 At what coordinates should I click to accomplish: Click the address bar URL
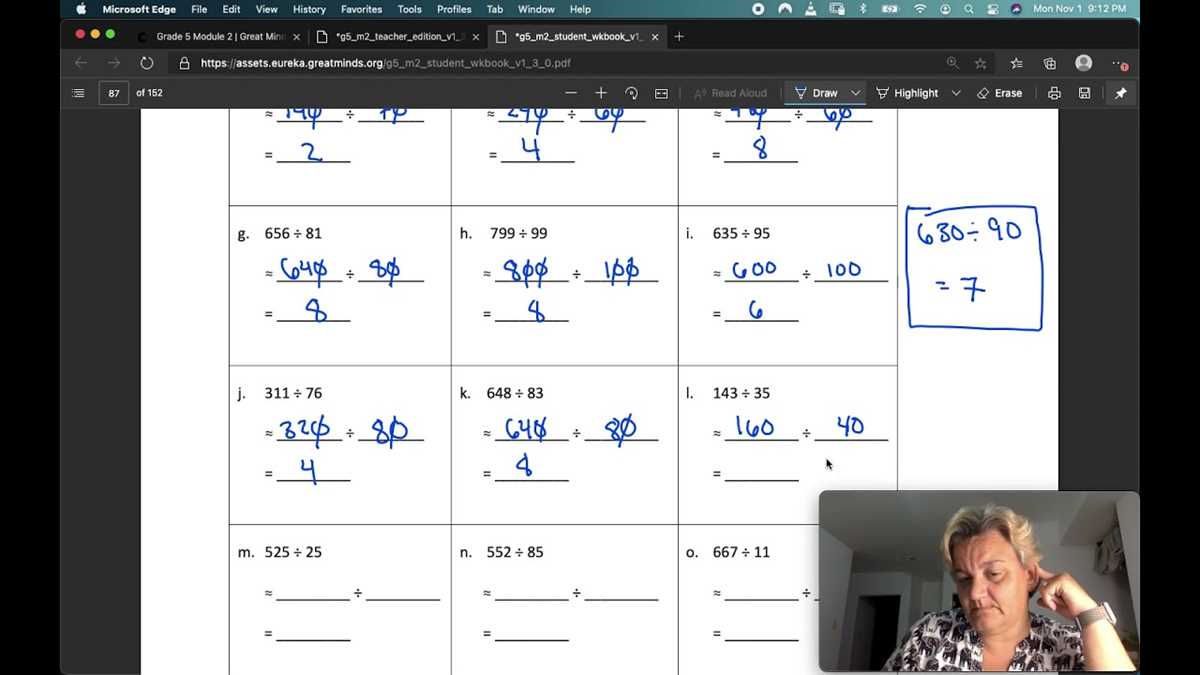tap(386, 63)
